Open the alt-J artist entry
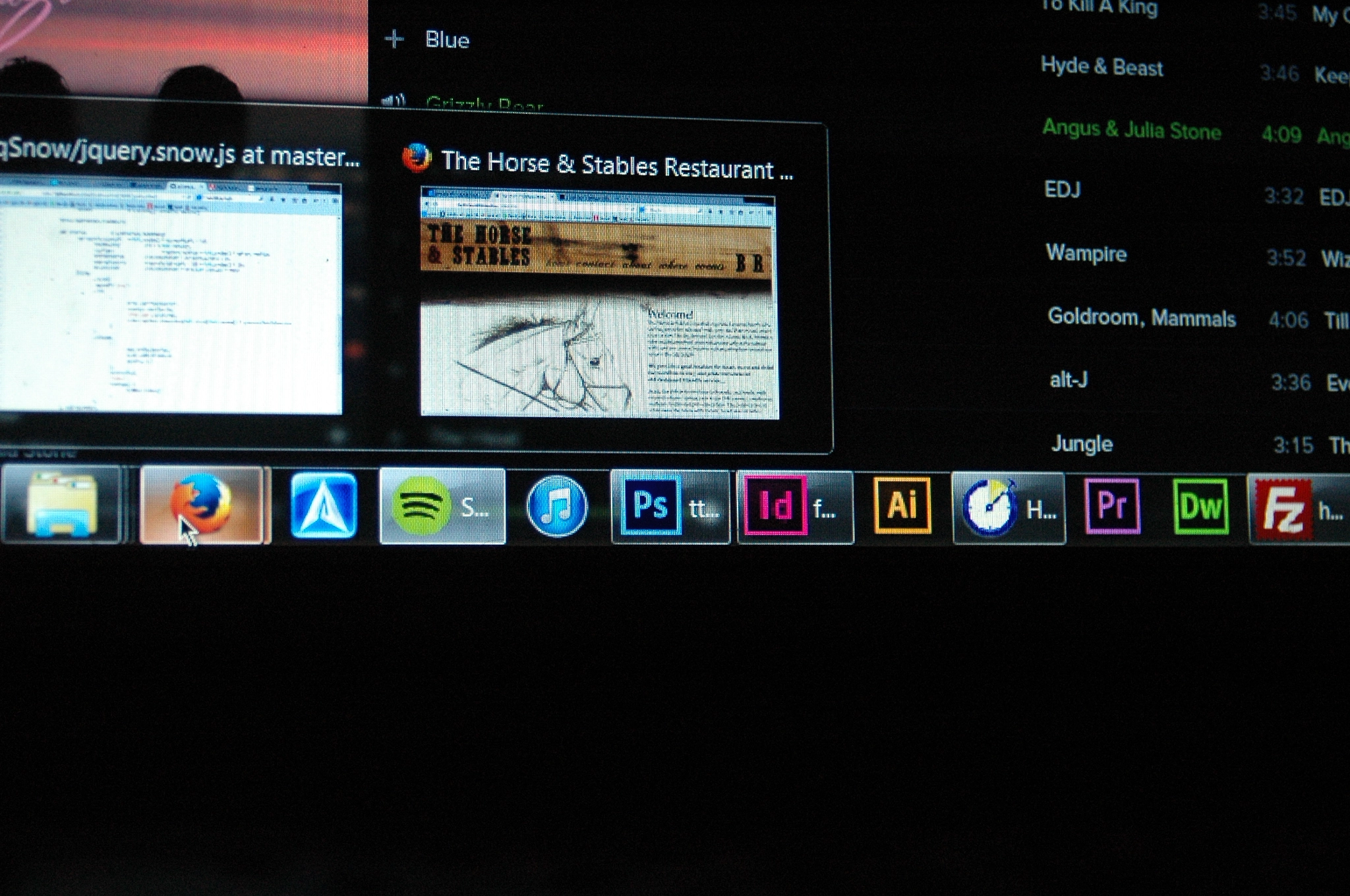This screenshot has width=1350, height=896. pos(1068,380)
